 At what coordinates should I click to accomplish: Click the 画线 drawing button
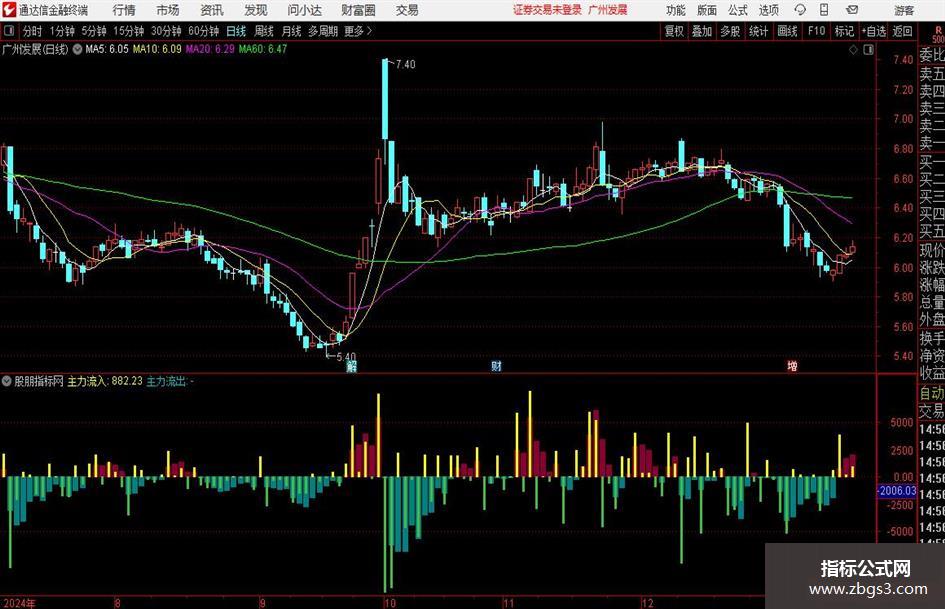[788, 31]
